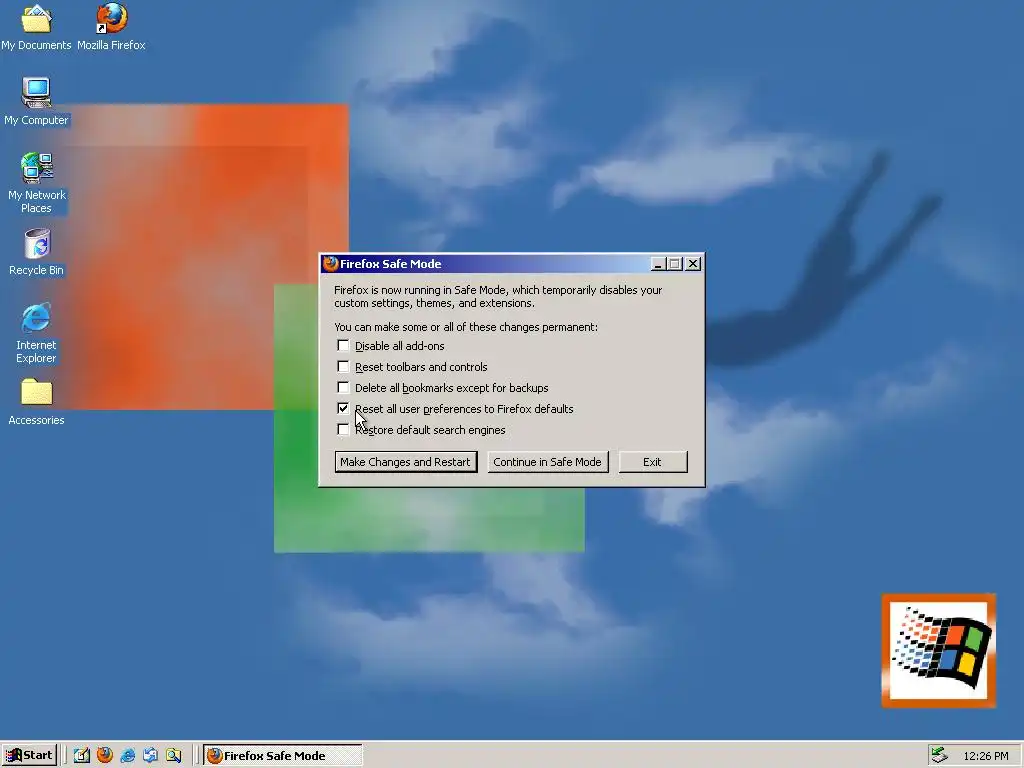Minimize the Firefox Safe Mode dialog
This screenshot has height=768, width=1024.
(658, 264)
